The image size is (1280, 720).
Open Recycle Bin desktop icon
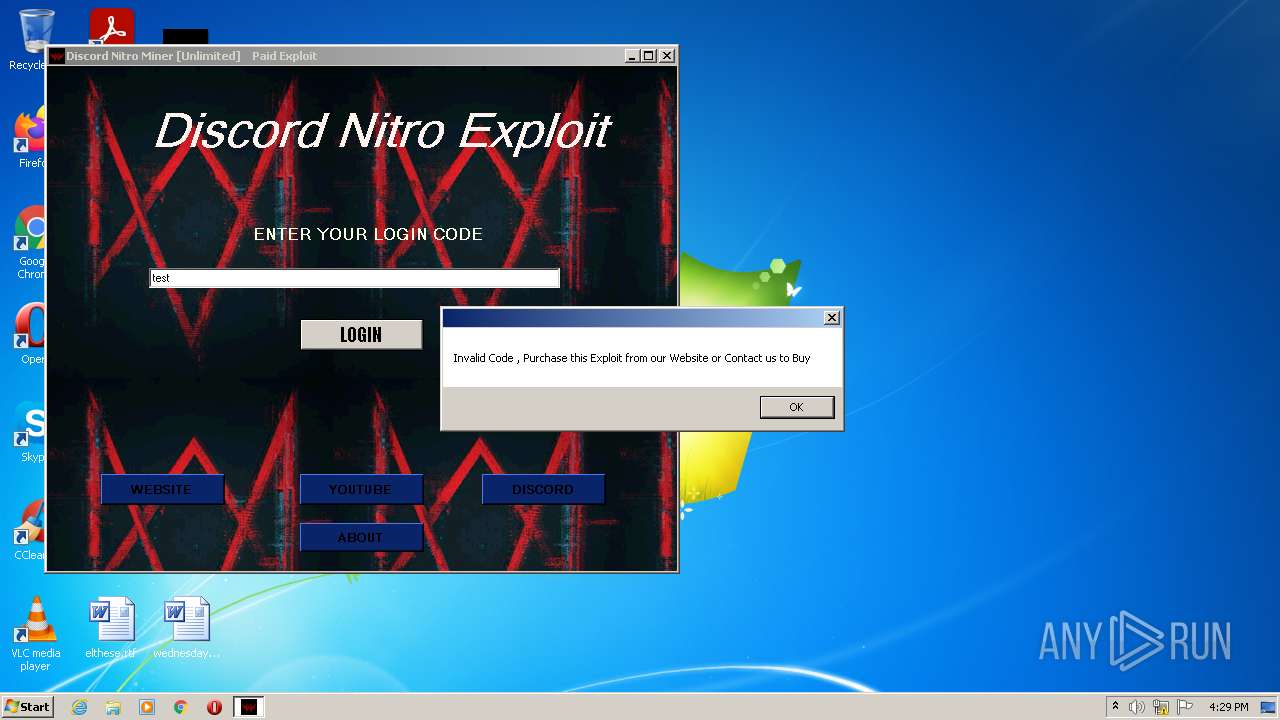click(x=30, y=40)
